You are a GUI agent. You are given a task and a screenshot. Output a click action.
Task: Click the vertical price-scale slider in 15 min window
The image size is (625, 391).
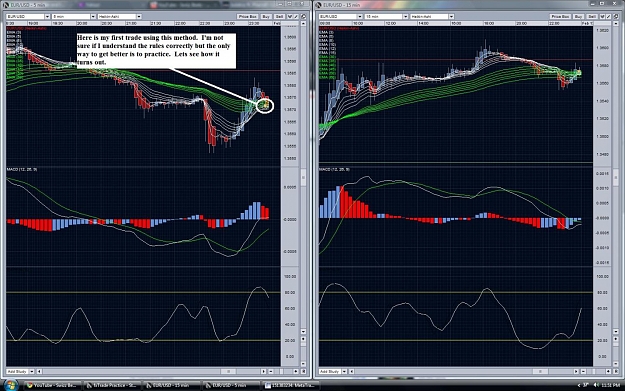tap(616, 177)
